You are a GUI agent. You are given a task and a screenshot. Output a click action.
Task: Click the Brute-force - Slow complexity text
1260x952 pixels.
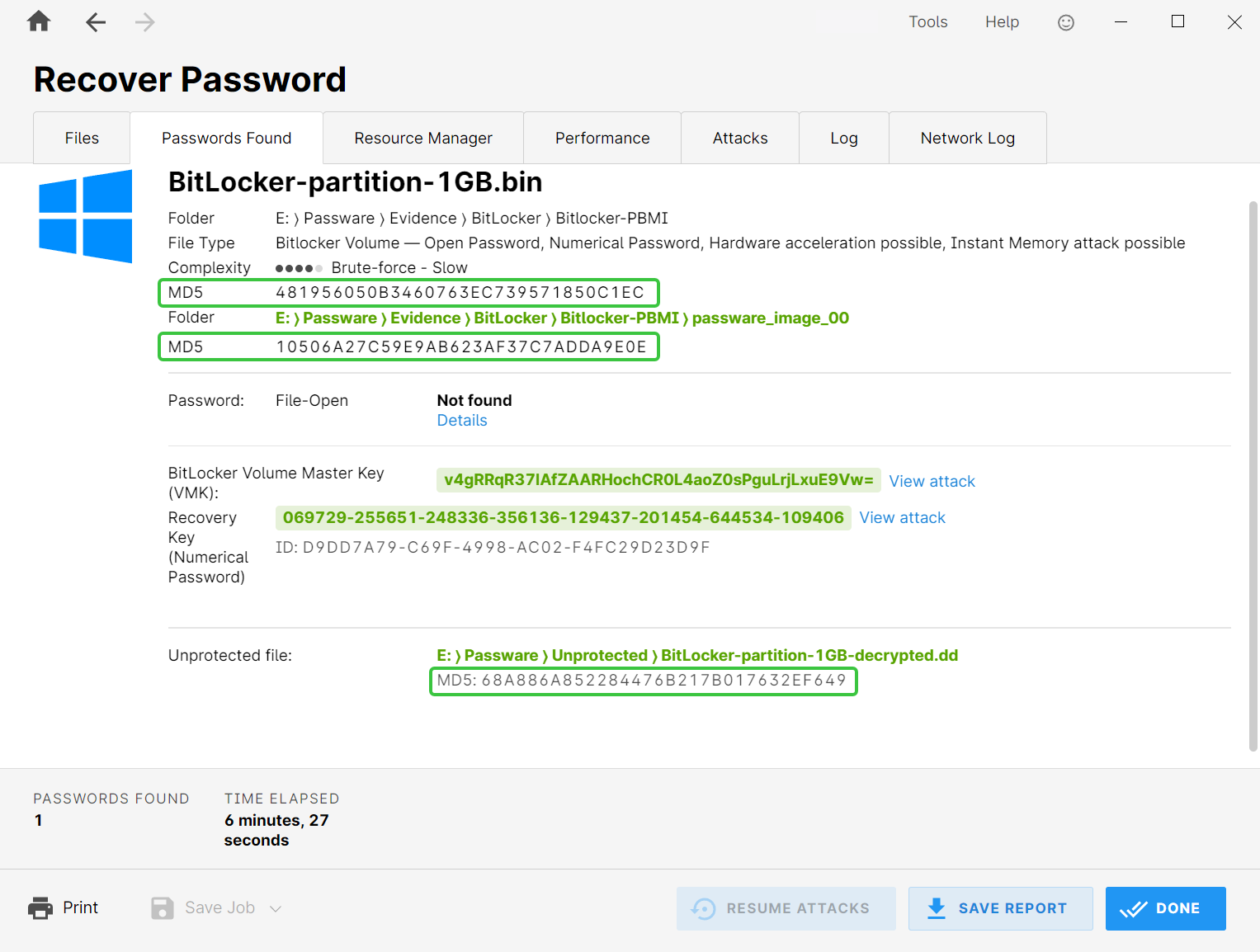point(399,267)
